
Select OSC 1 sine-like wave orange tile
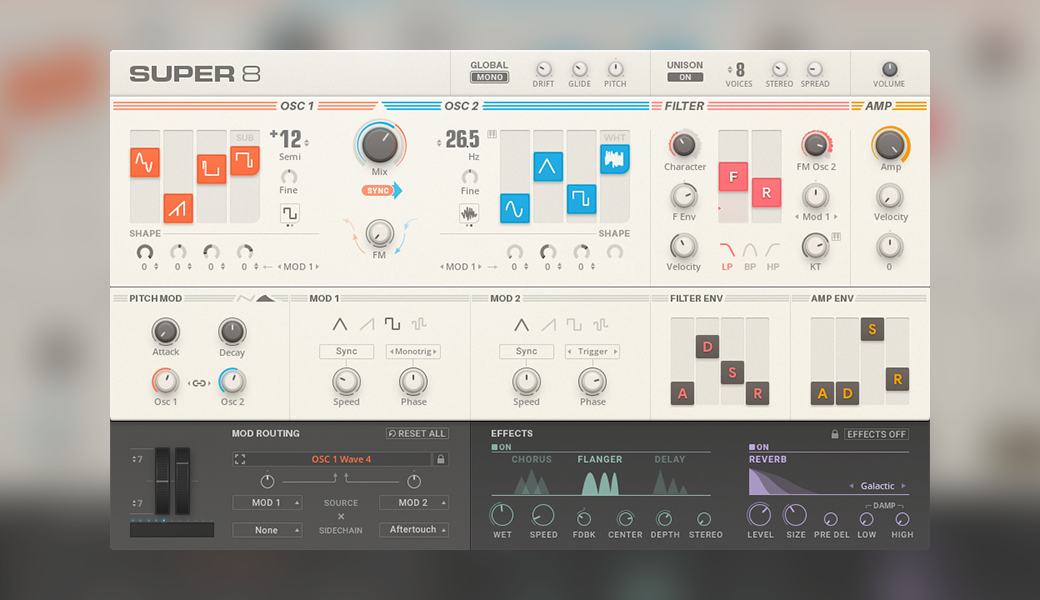click(x=145, y=162)
